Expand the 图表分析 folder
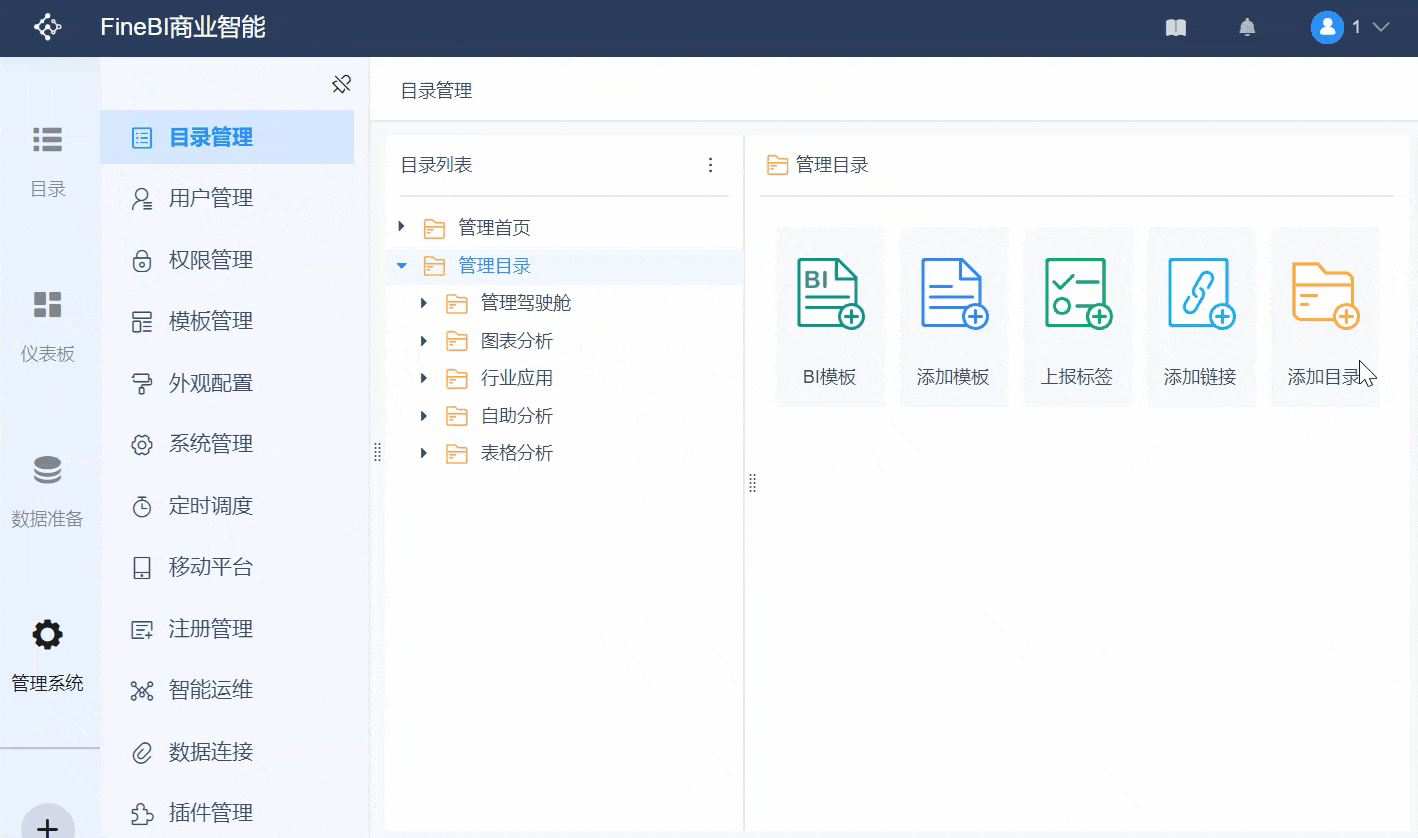This screenshot has height=838, width=1418. tap(424, 341)
